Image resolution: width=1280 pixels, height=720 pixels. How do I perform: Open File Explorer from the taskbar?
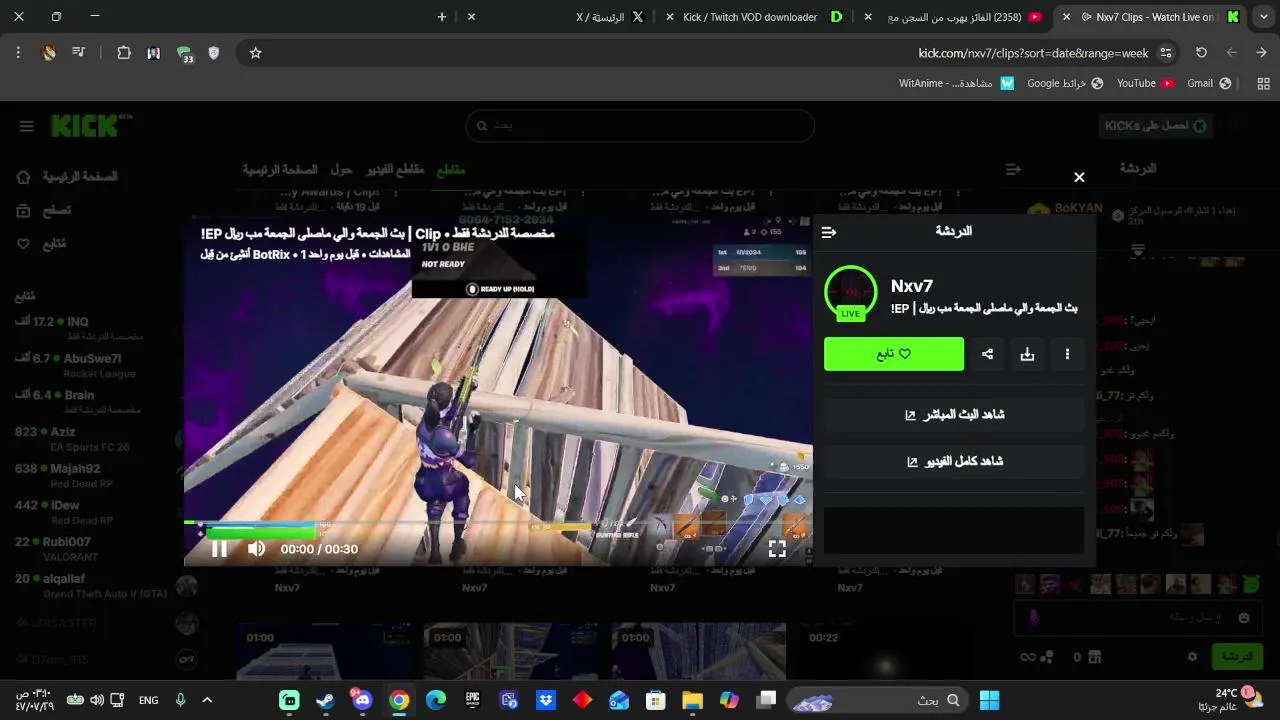pyautogui.click(x=692, y=700)
